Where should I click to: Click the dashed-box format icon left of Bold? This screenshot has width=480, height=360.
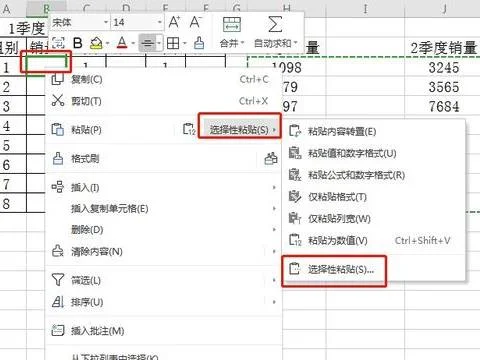[59, 43]
